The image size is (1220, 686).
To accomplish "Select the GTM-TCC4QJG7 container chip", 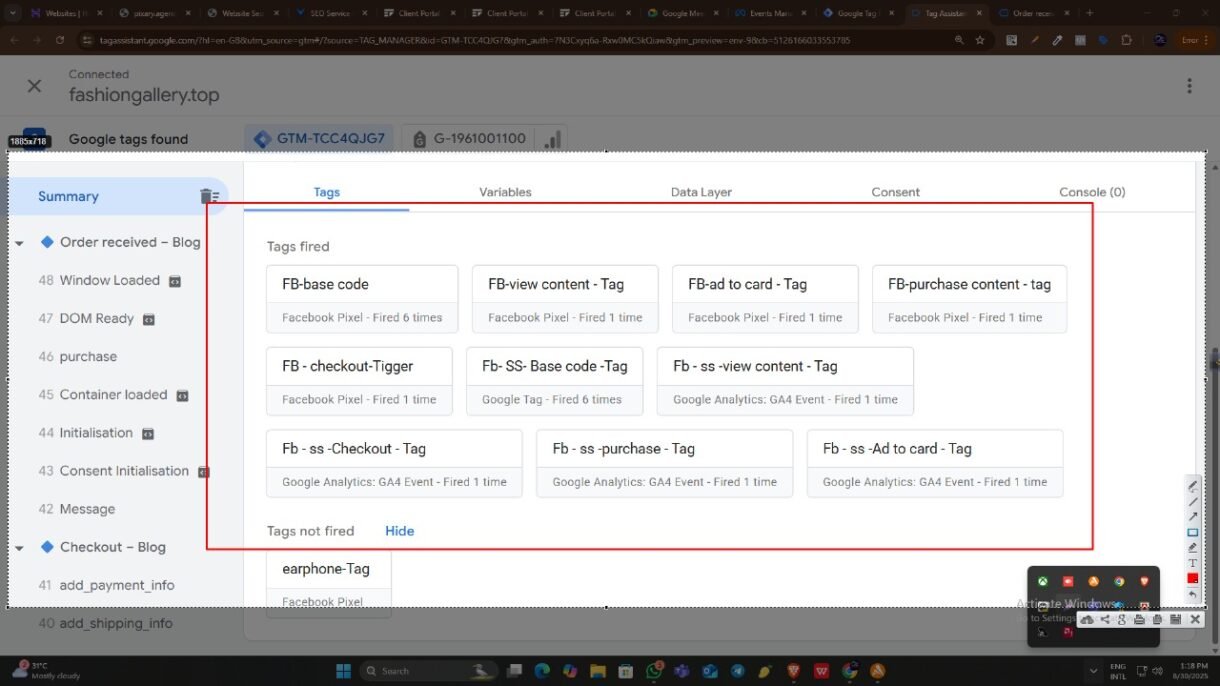I will tap(319, 139).
